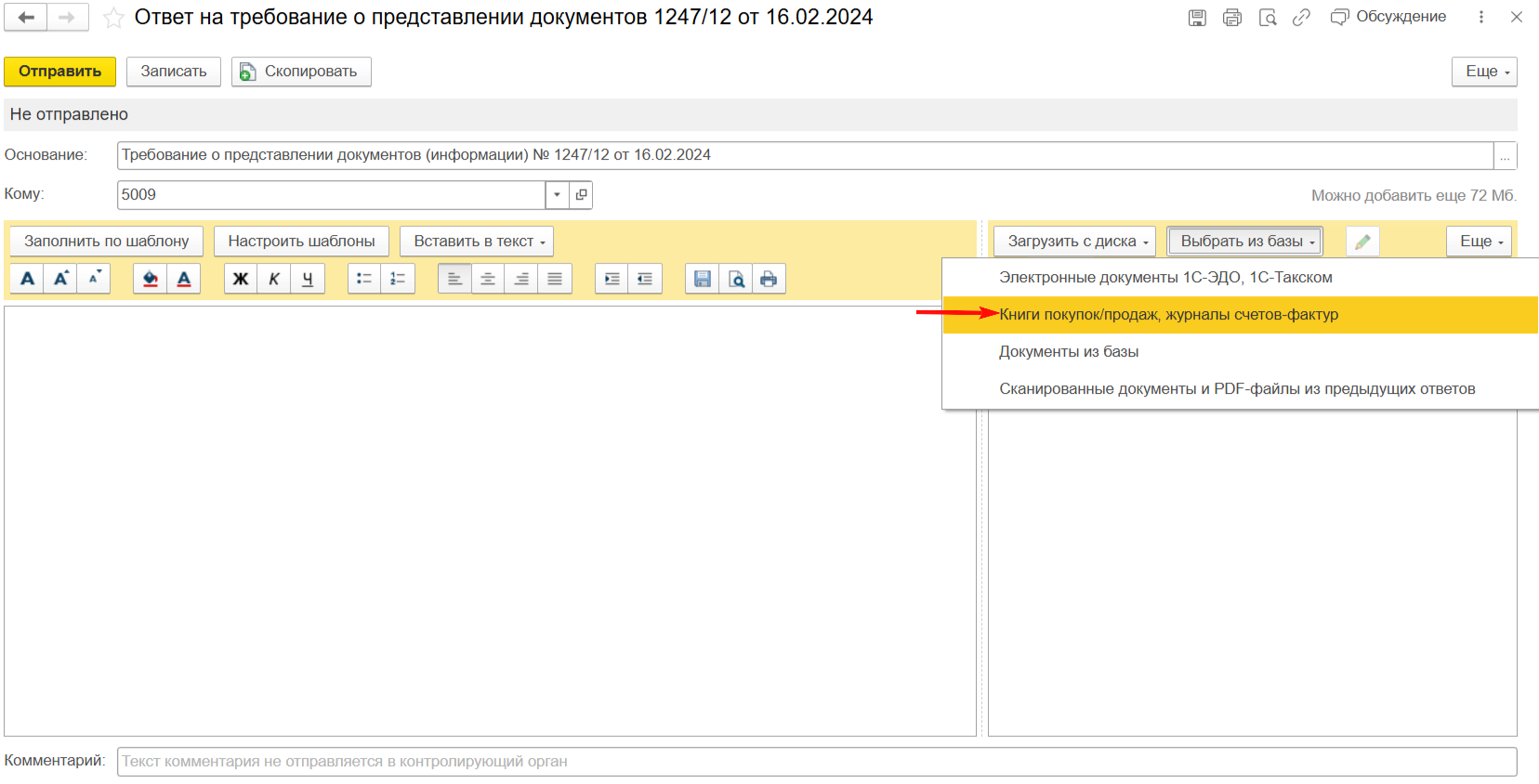Screen dimensions: 1539x784
Task: Justify the text
Action: click(555, 279)
